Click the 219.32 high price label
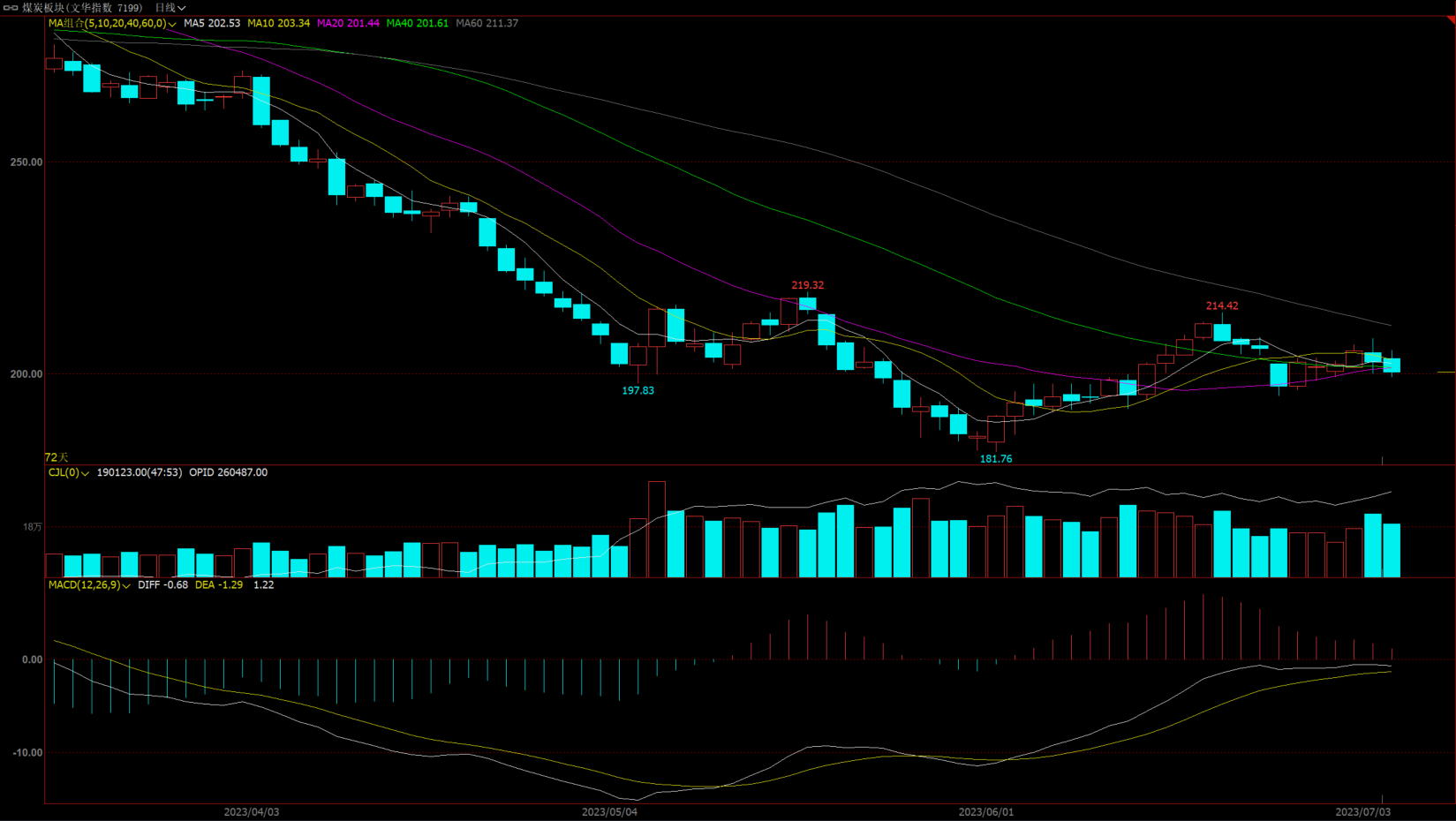 [808, 285]
